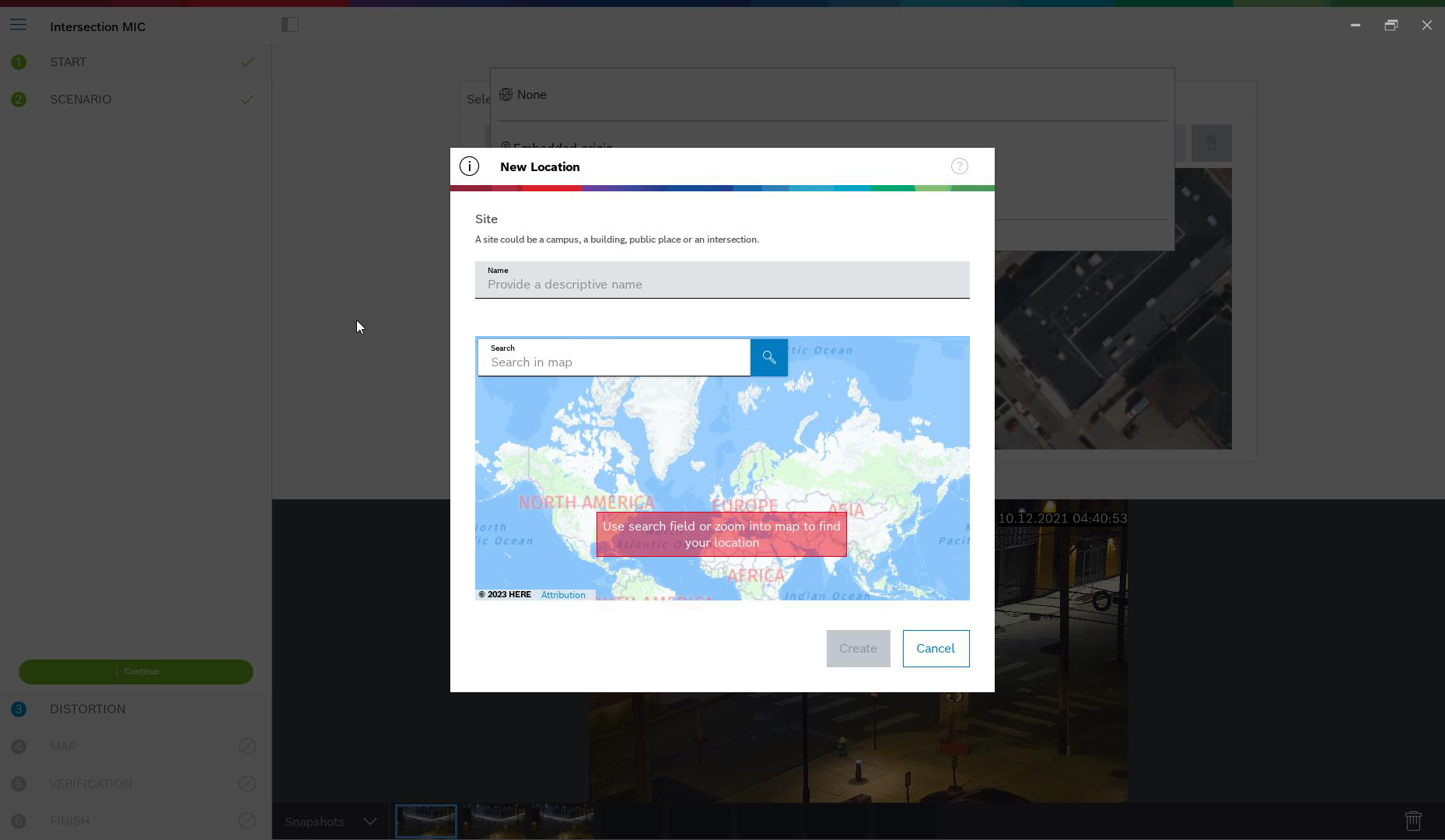This screenshot has width=1445, height=840.
Task: Select the SCENARIO step
Action: point(81,100)
